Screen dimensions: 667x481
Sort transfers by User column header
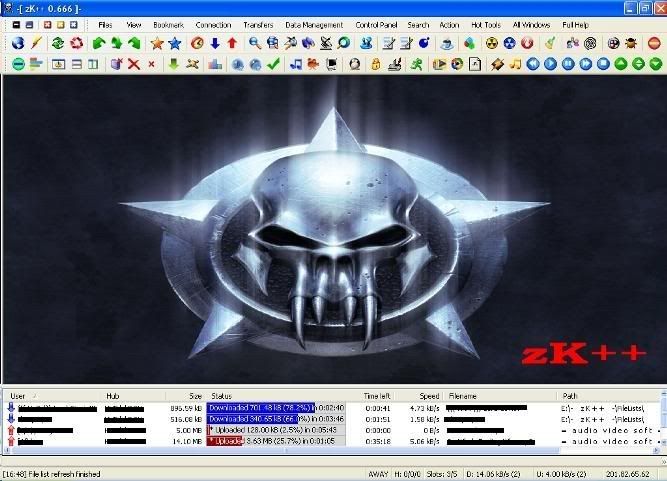54,396
